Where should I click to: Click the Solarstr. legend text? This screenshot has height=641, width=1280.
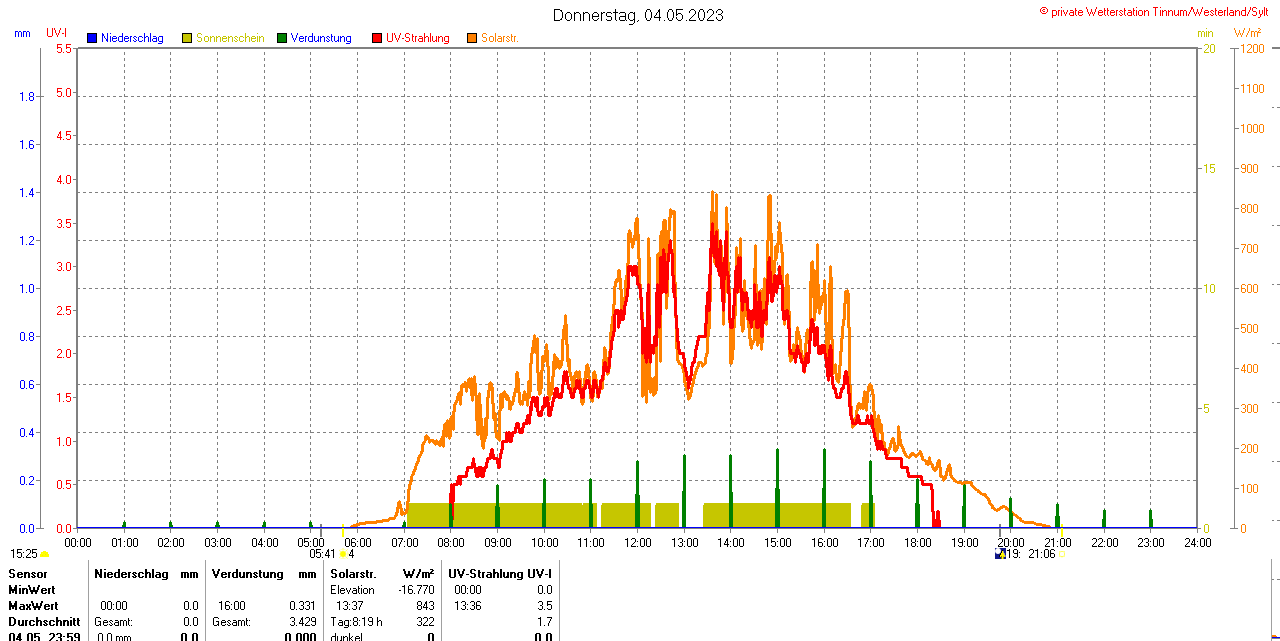tap(499, 38)
